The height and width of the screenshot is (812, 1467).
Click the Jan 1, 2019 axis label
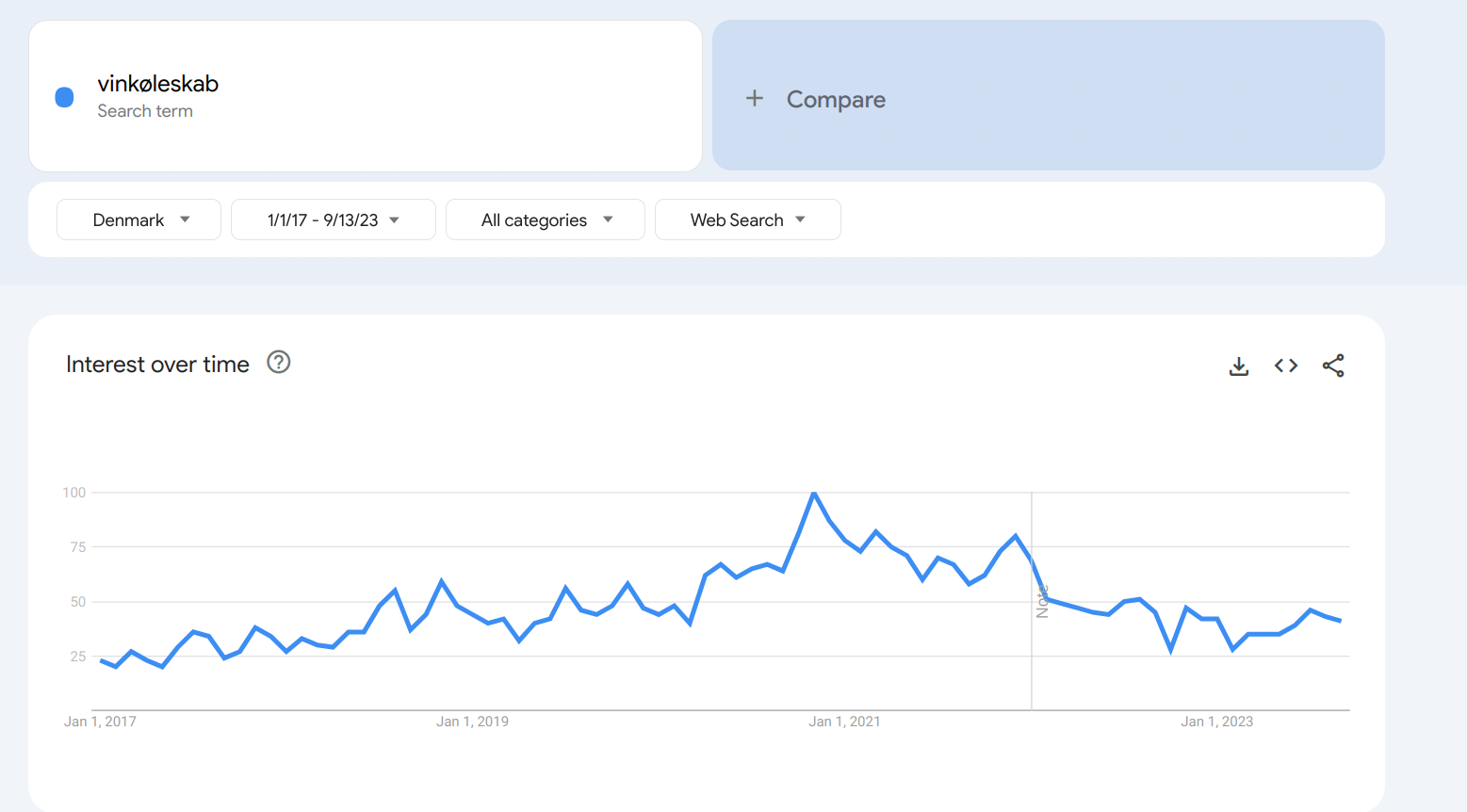(472, 721)
